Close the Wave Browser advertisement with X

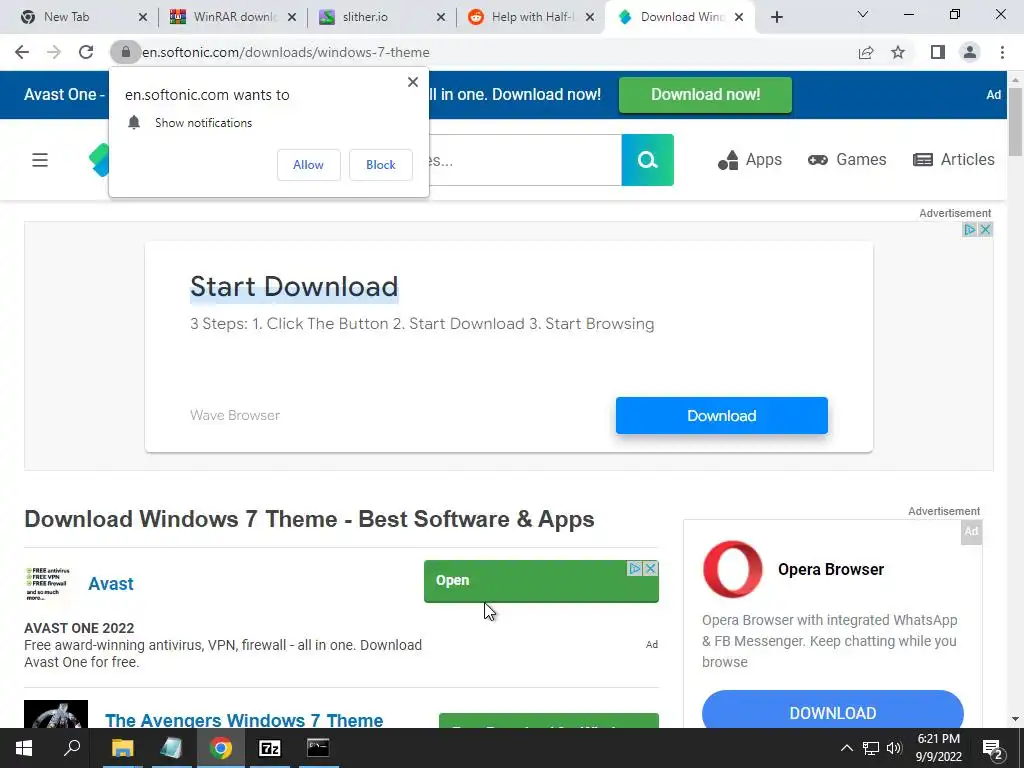tap(985, 229)
